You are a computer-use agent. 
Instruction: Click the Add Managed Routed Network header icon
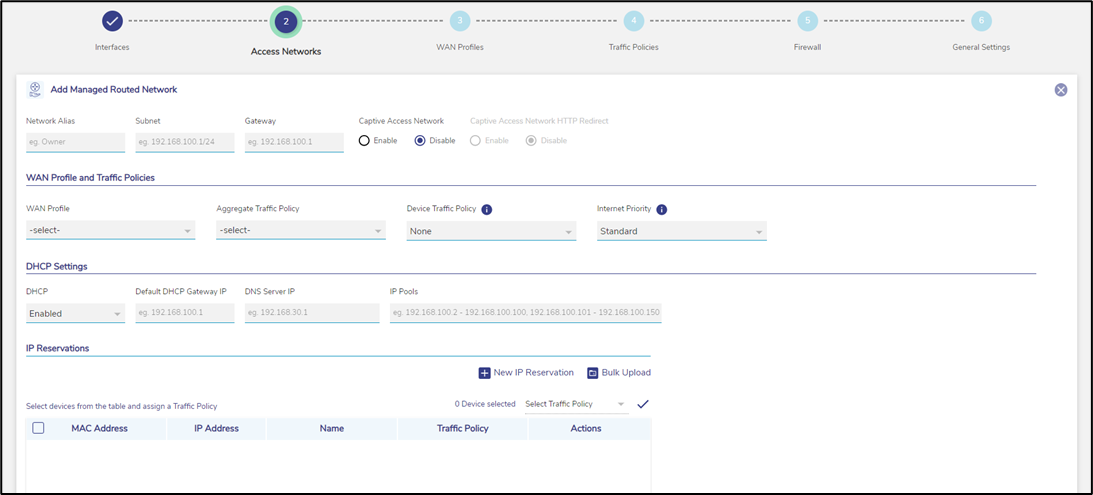[35, 89]
